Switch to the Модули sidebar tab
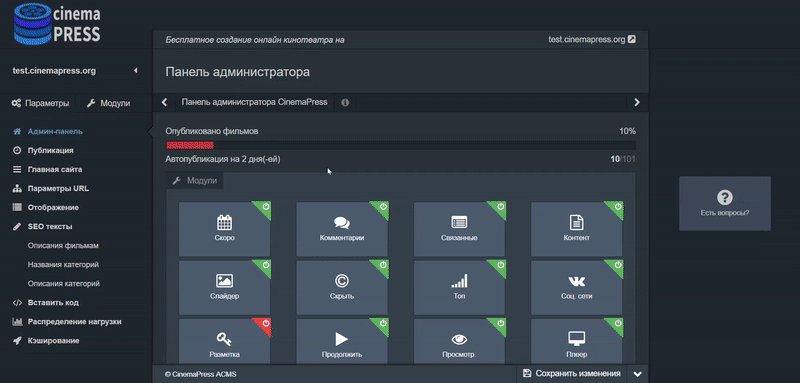Image resolution: width=800 pixels, height=383 pixels. tap(108, 103)
